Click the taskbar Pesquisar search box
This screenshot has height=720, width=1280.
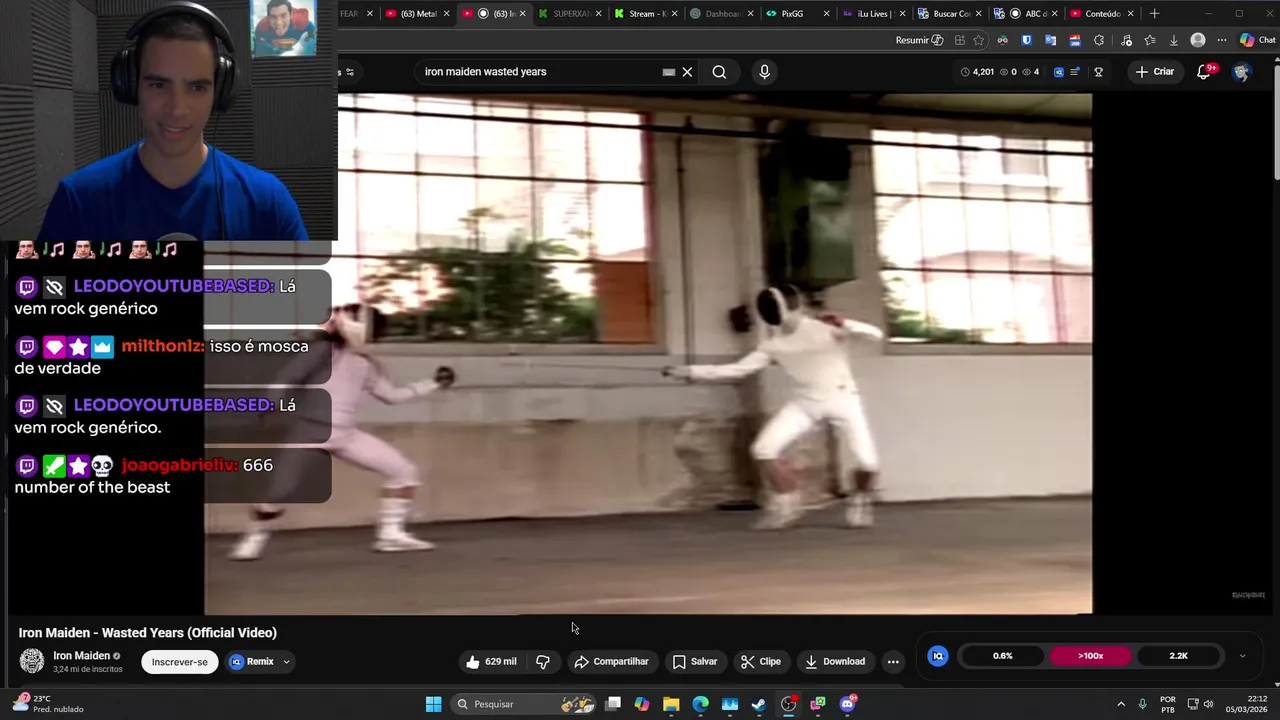tap(524, 704)
